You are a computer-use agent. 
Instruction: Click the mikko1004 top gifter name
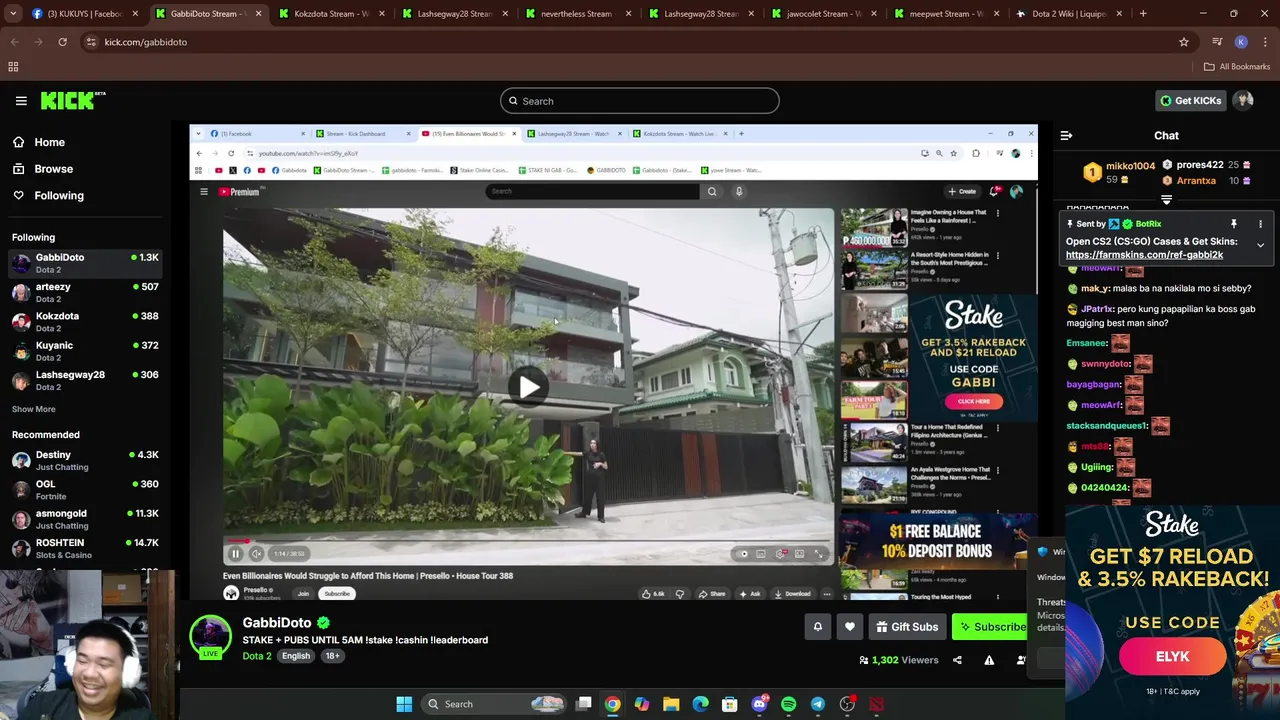[1130, 166]
